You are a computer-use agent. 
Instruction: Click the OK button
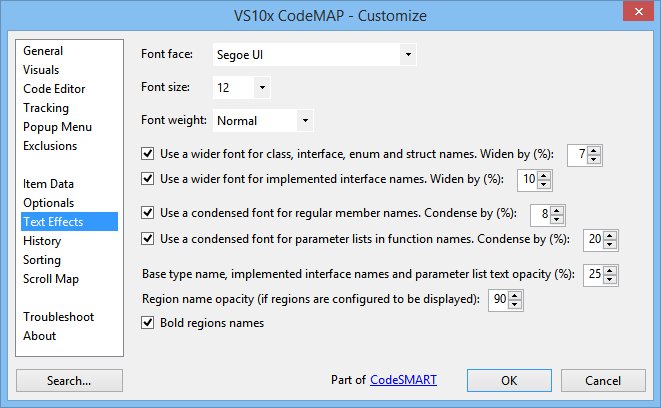pyautogui.click(x=509, y=381)
